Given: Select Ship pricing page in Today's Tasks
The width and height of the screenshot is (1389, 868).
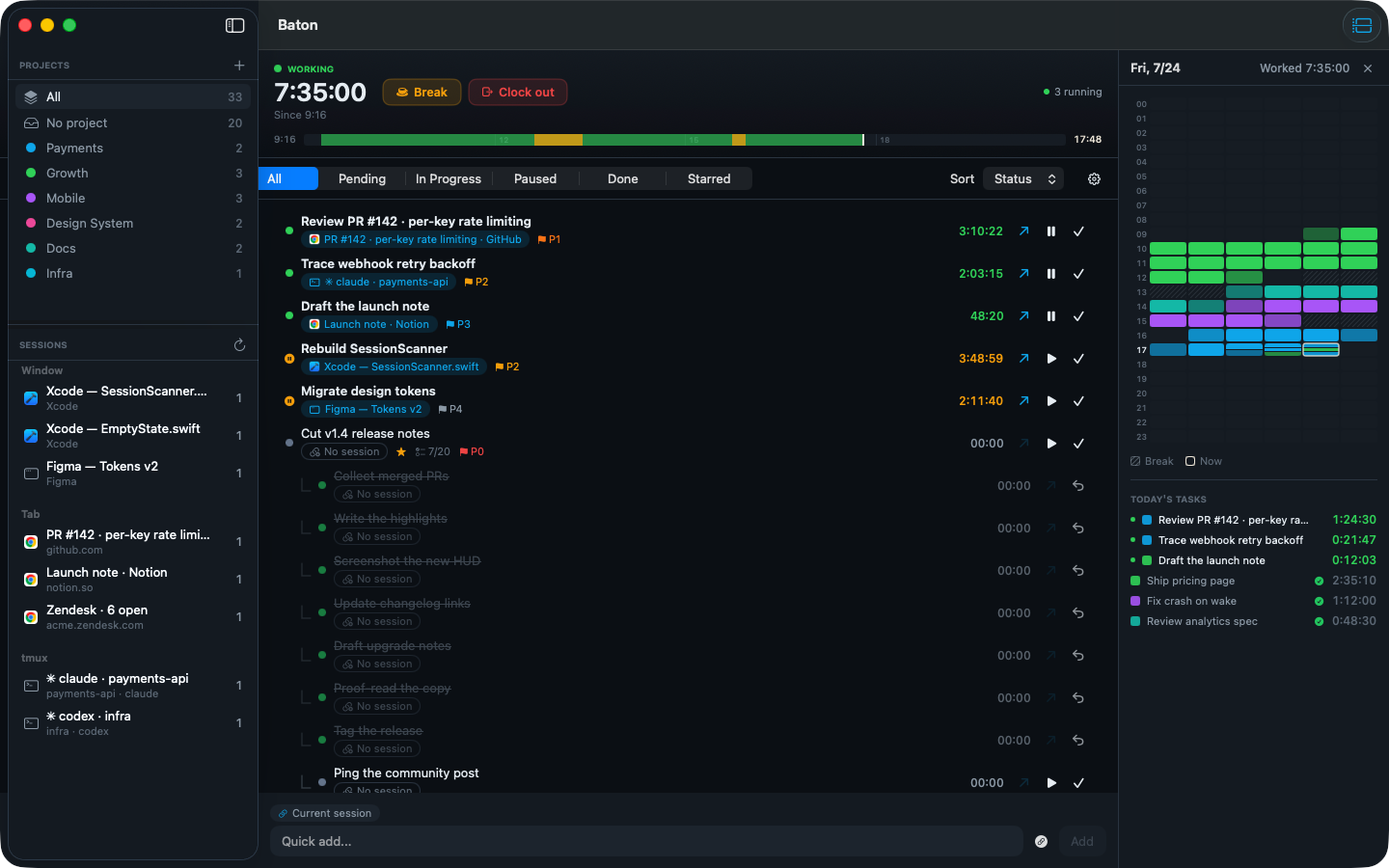Looking at the screenshot, I should click(x=1253, y=581).
